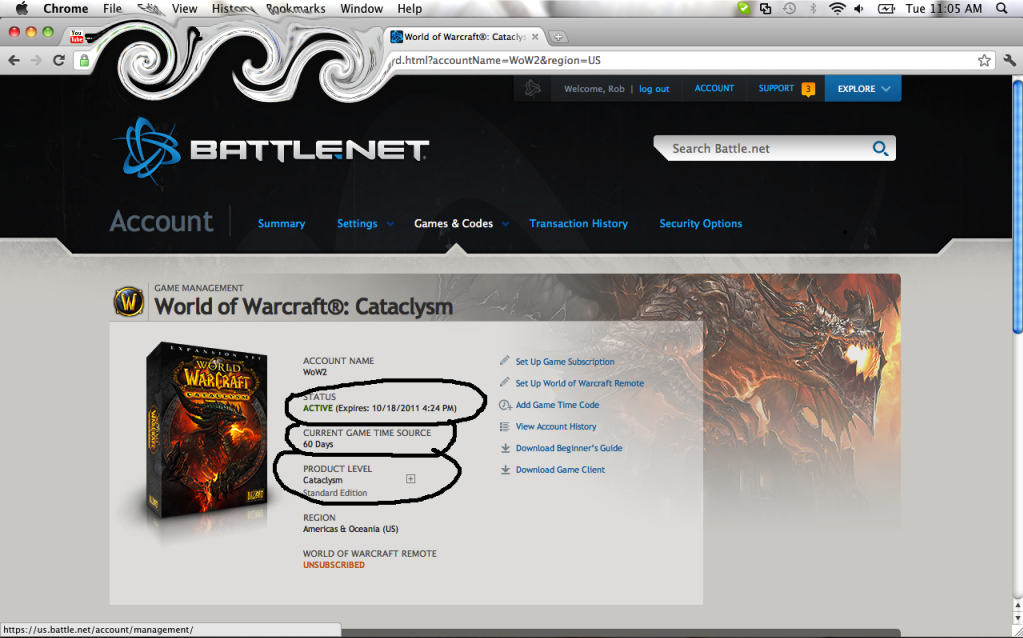The height and width of the screenshot is (638, 1023).
Task: Open Chrome's wrench settings menu
Action: click(1009, 61)
